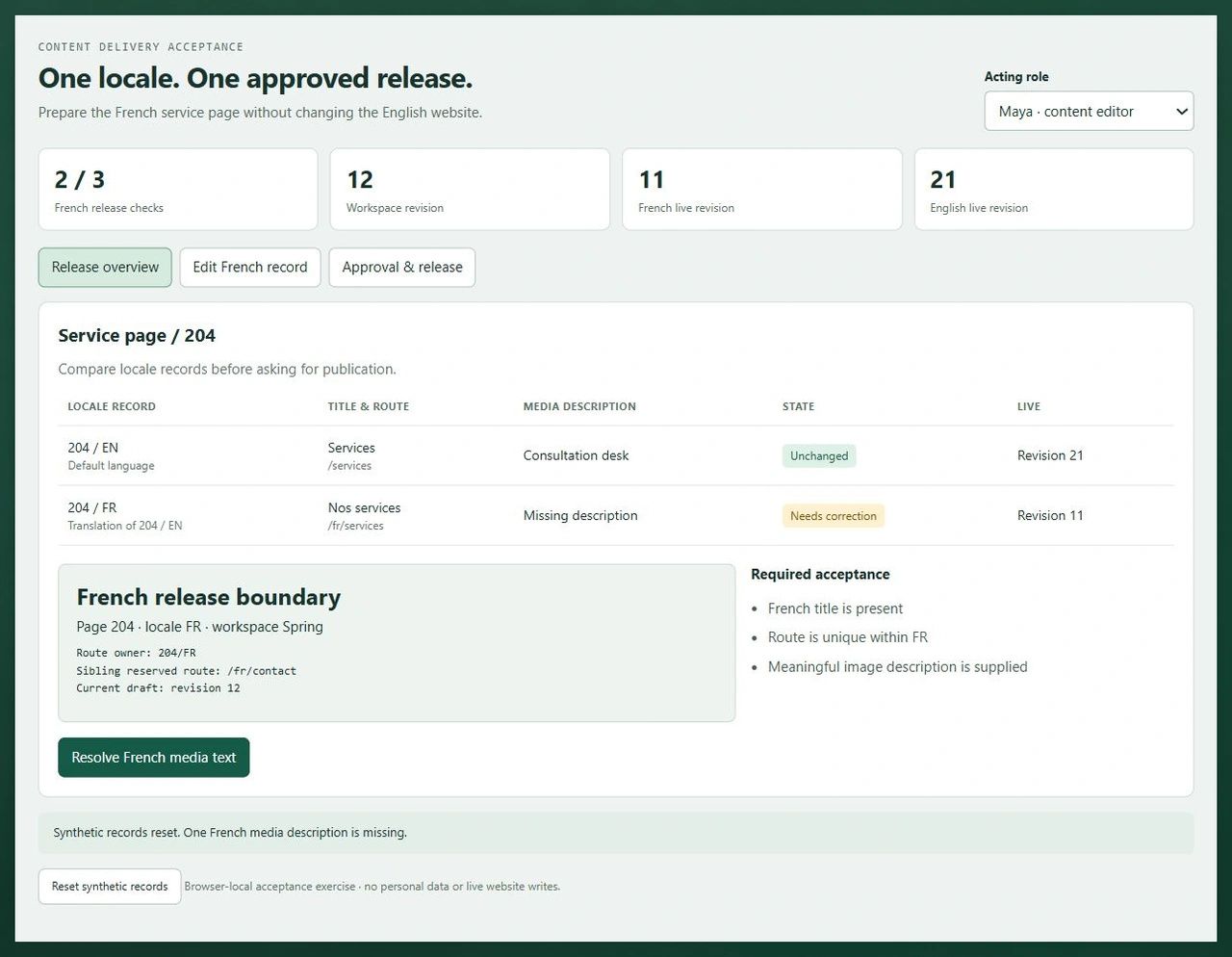Click Route is unique within FR requirement
The width and height of the screenshot is (1232, 957).
[x=848, y=637]
